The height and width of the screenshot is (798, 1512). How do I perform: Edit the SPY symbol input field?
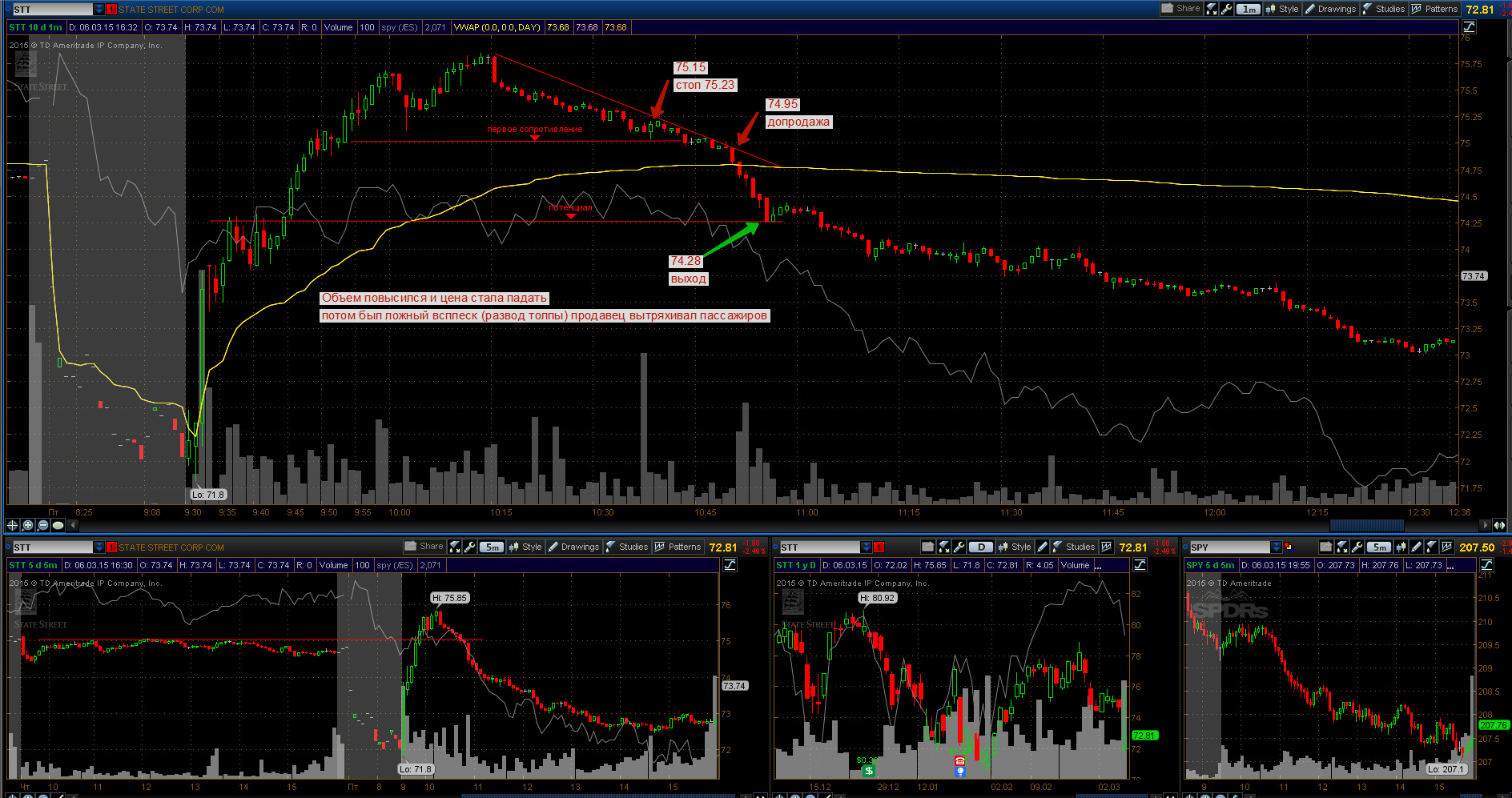1230,547
